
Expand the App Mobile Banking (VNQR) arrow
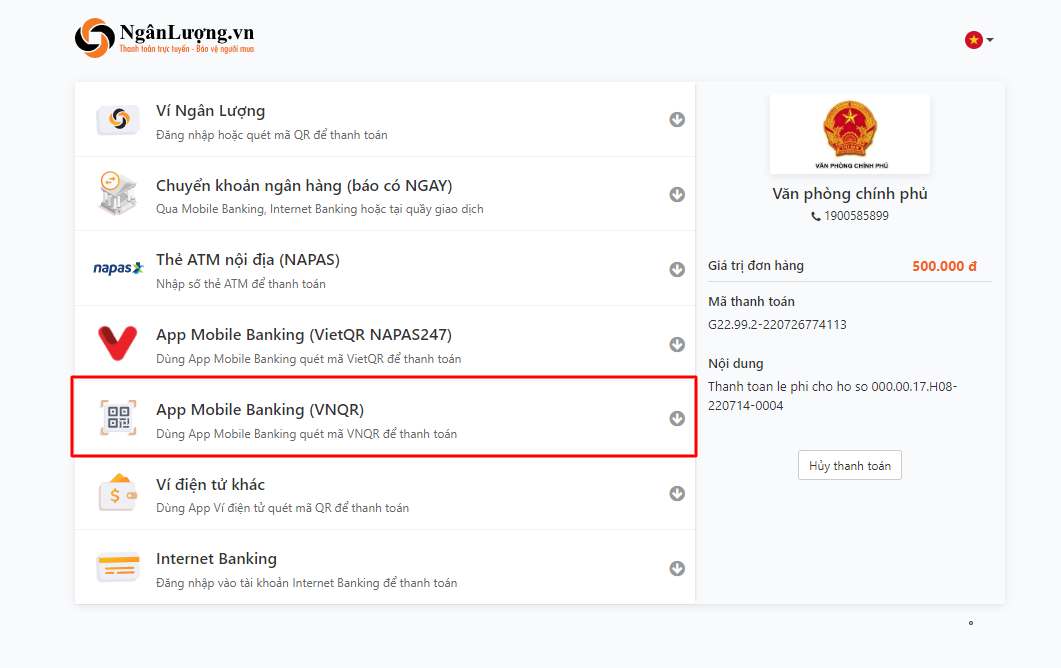click(677, 418)
